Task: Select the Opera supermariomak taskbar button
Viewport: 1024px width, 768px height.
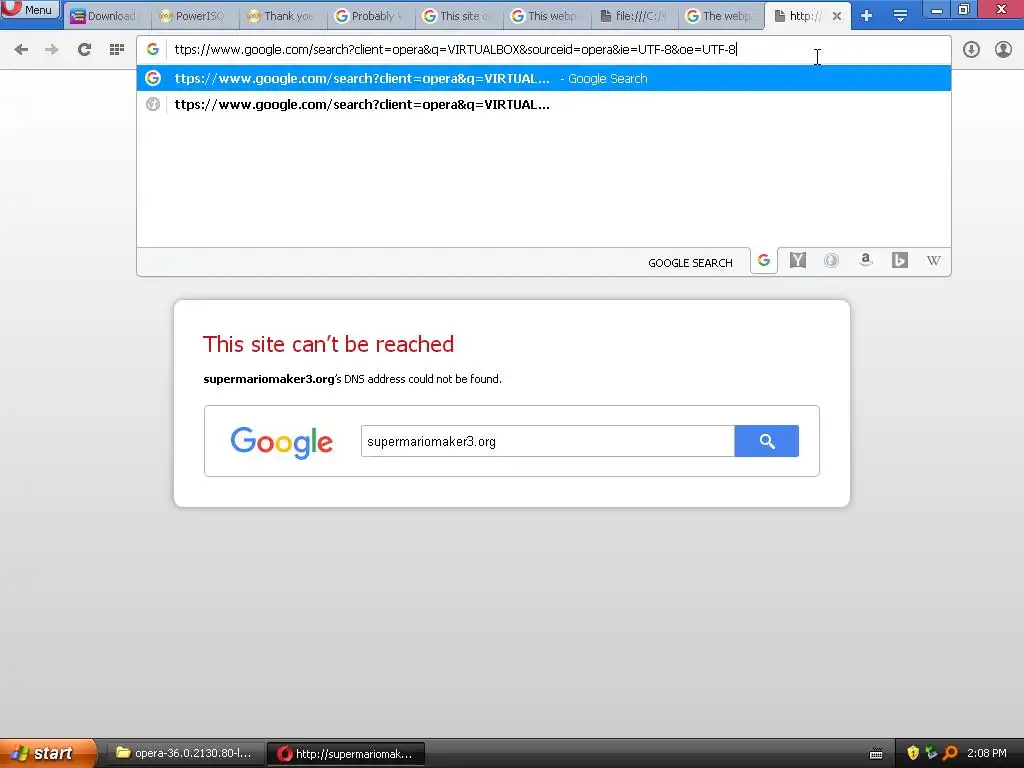Action: 346,754
